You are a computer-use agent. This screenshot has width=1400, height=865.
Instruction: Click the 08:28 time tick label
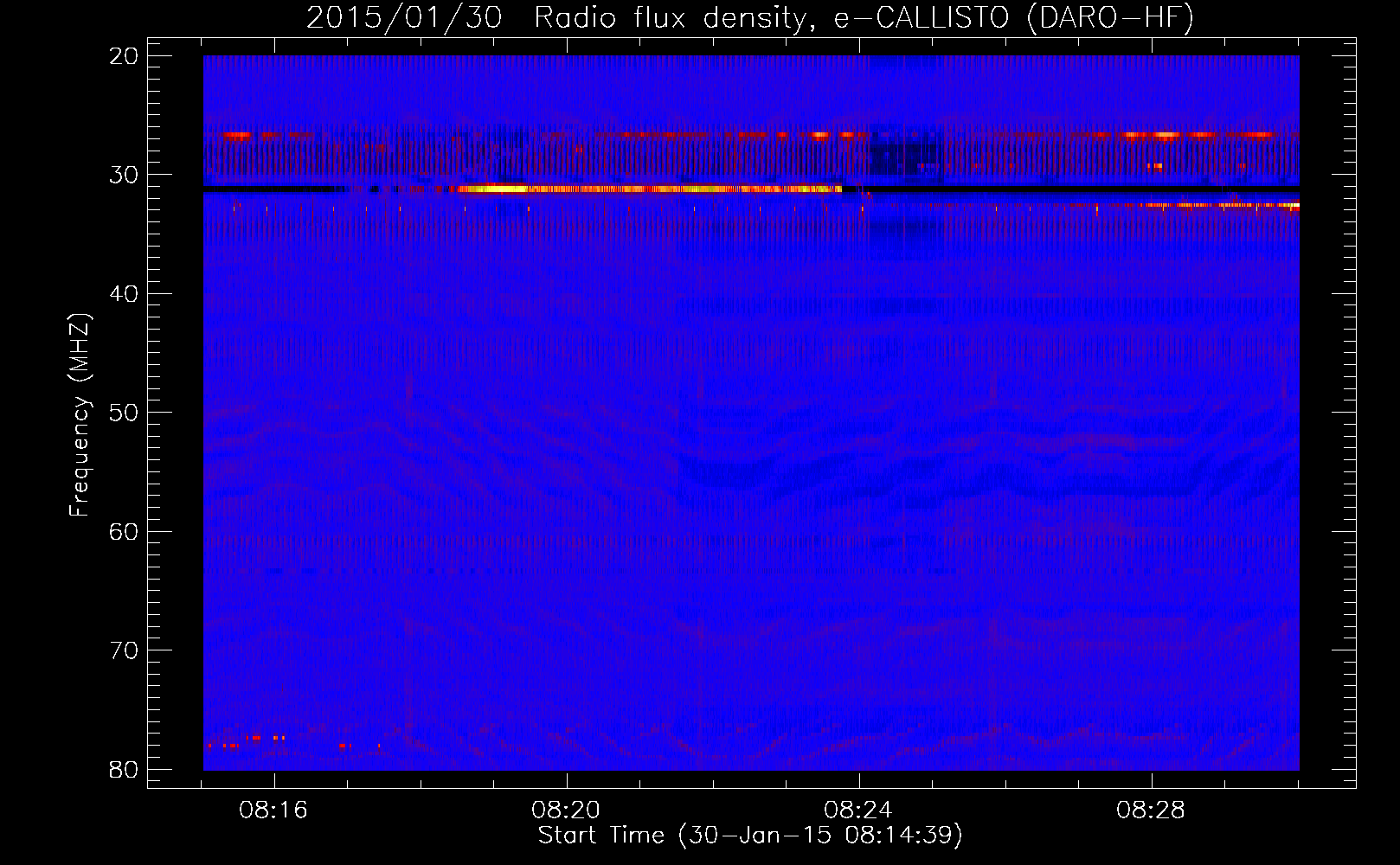(1152, 811)
